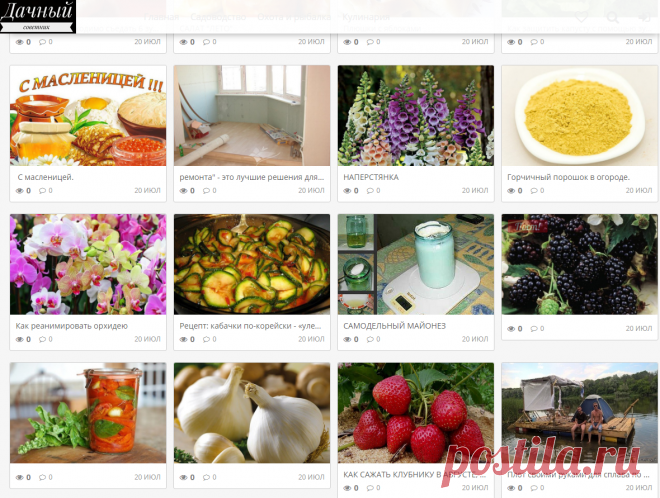This screenshot has width=660, height=498.
Task: Click the eye icon under Горчичный порошок post
Action: tap(511, 191)
